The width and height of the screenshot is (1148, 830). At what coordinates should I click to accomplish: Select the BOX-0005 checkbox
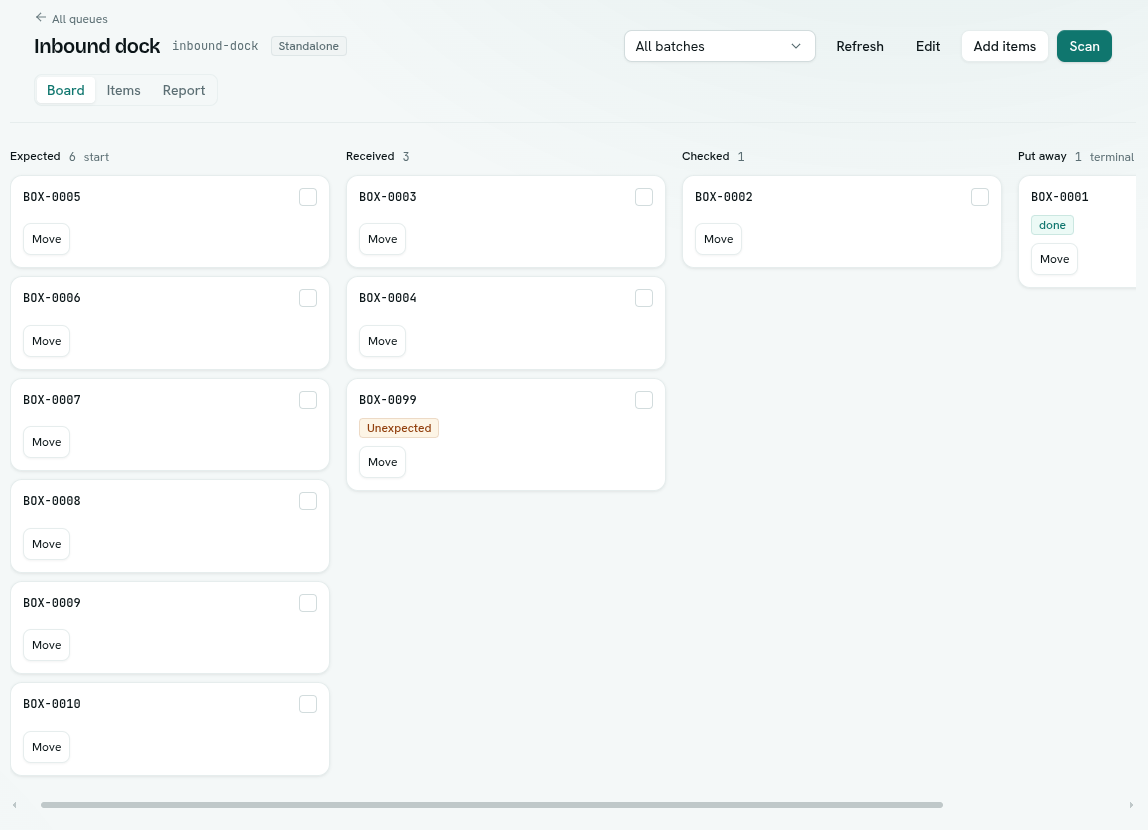(x=308, y=197)
